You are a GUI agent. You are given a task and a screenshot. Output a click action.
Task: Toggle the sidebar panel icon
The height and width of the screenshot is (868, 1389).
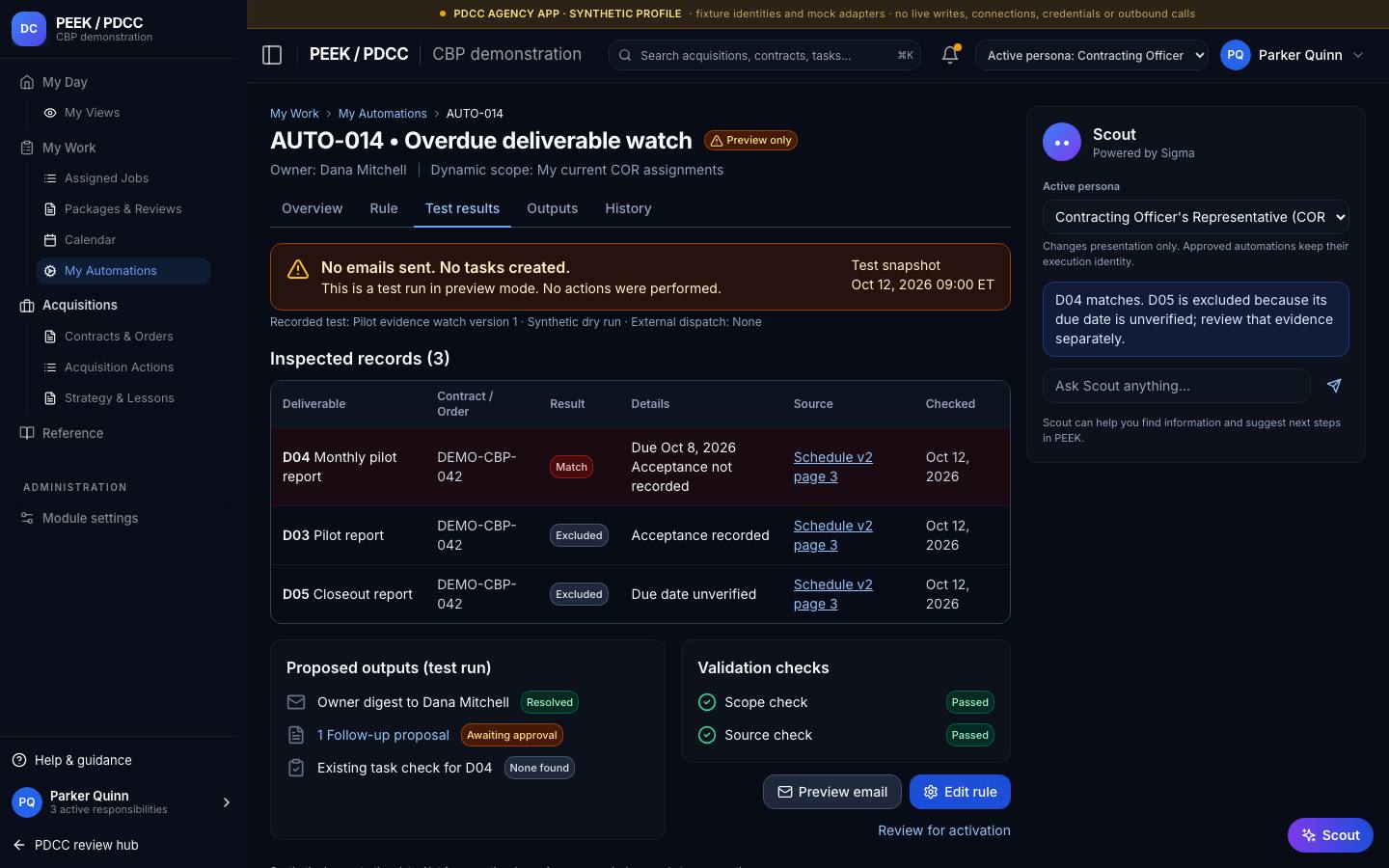(272, 55)
